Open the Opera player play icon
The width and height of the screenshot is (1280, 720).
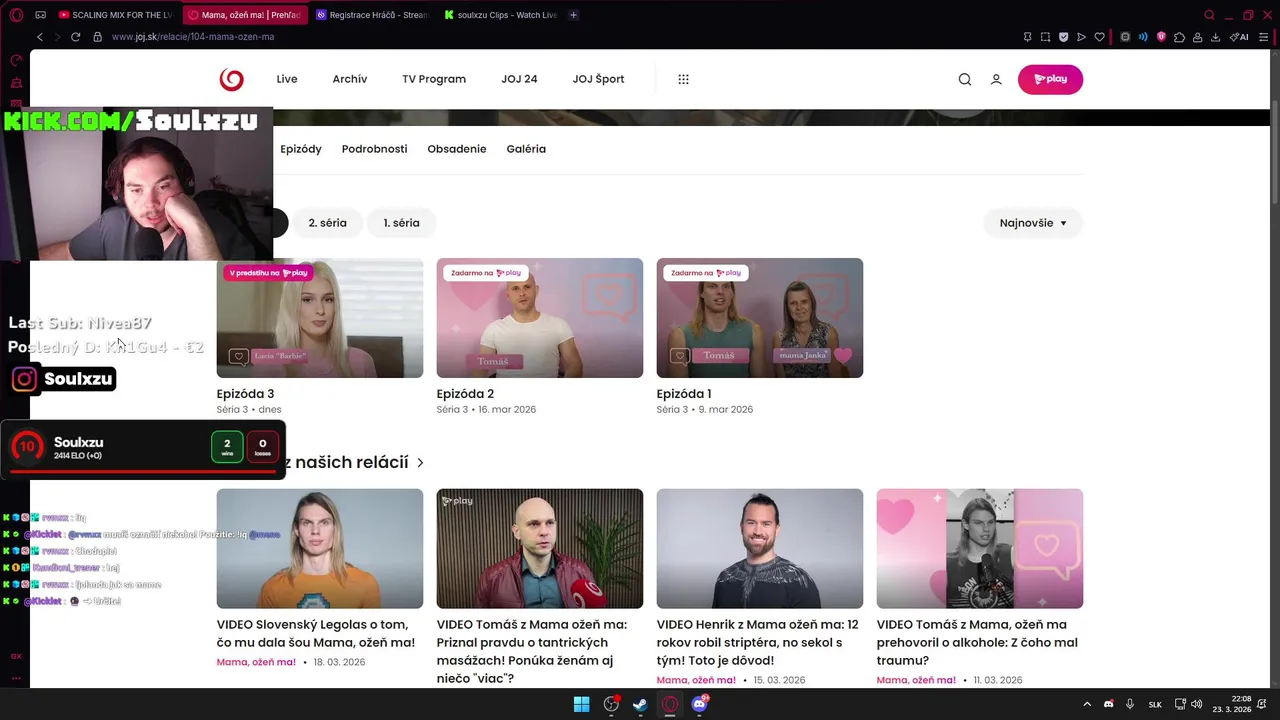(x=1081, y=37)
